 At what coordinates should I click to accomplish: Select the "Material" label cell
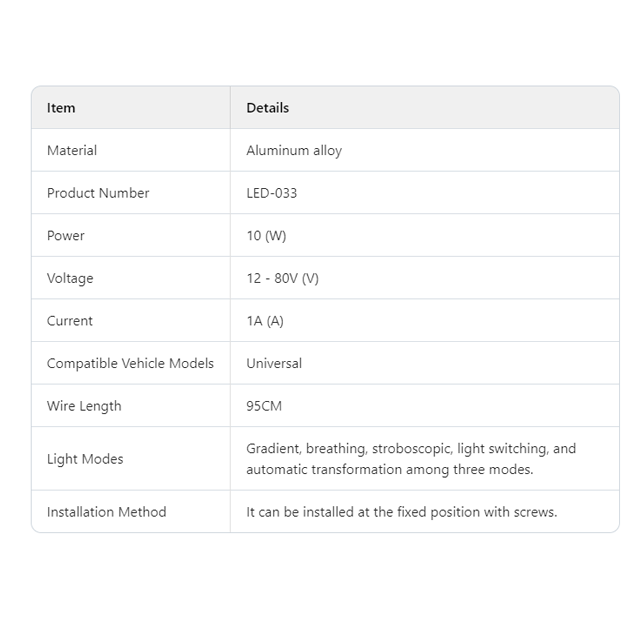pos(72,151)
